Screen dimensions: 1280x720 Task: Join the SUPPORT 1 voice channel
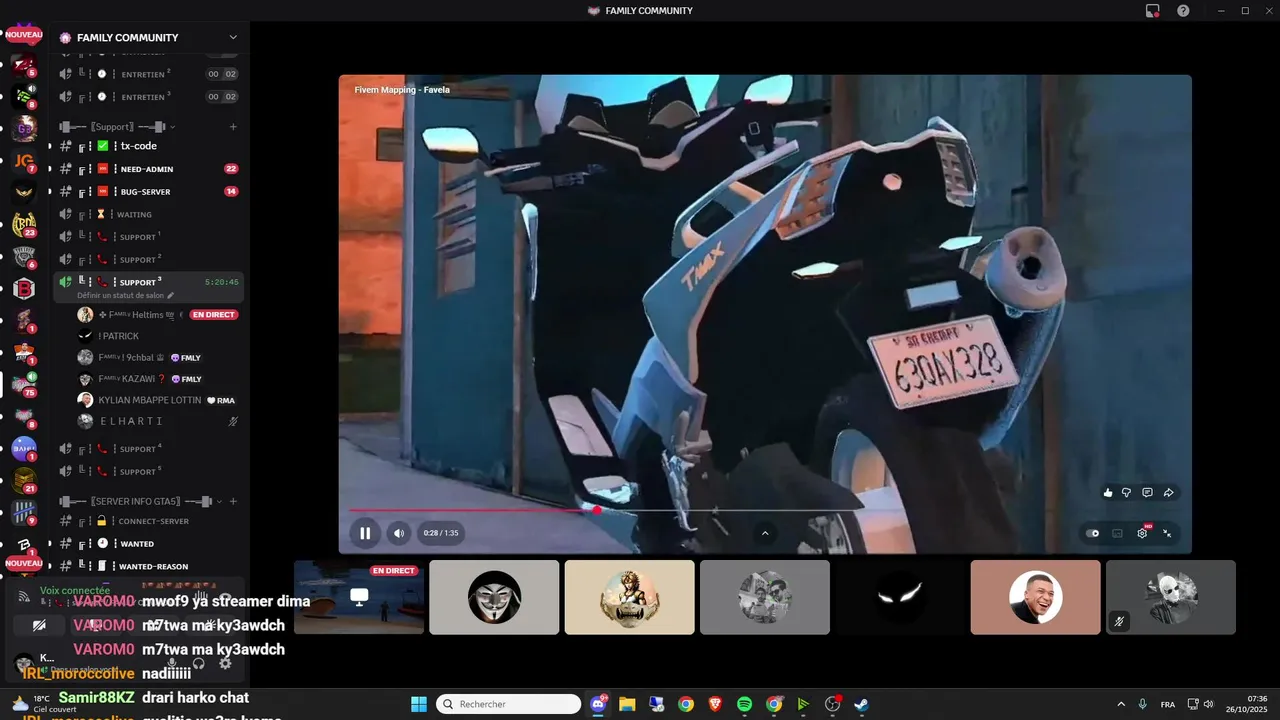coord(149,237)
